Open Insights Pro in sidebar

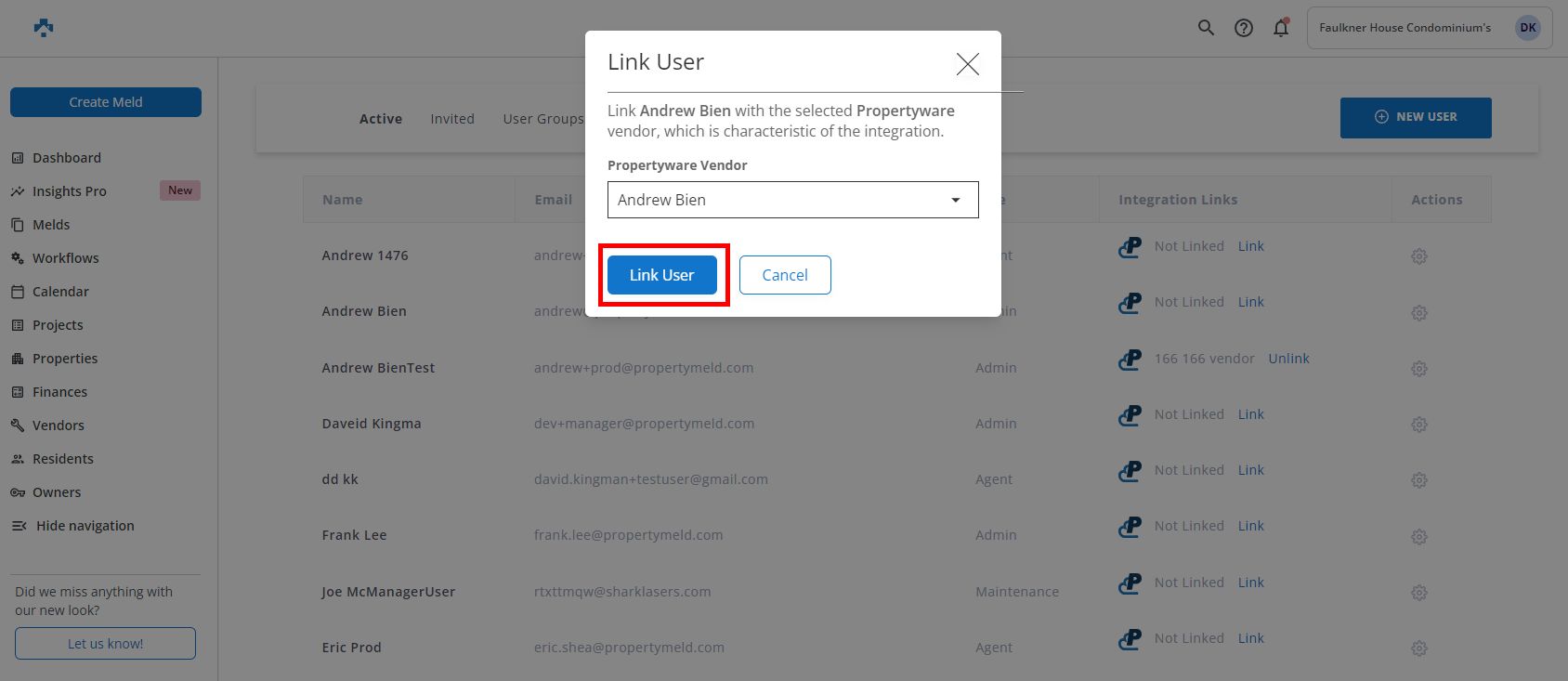pyautogui.click(x=70, y=191)
